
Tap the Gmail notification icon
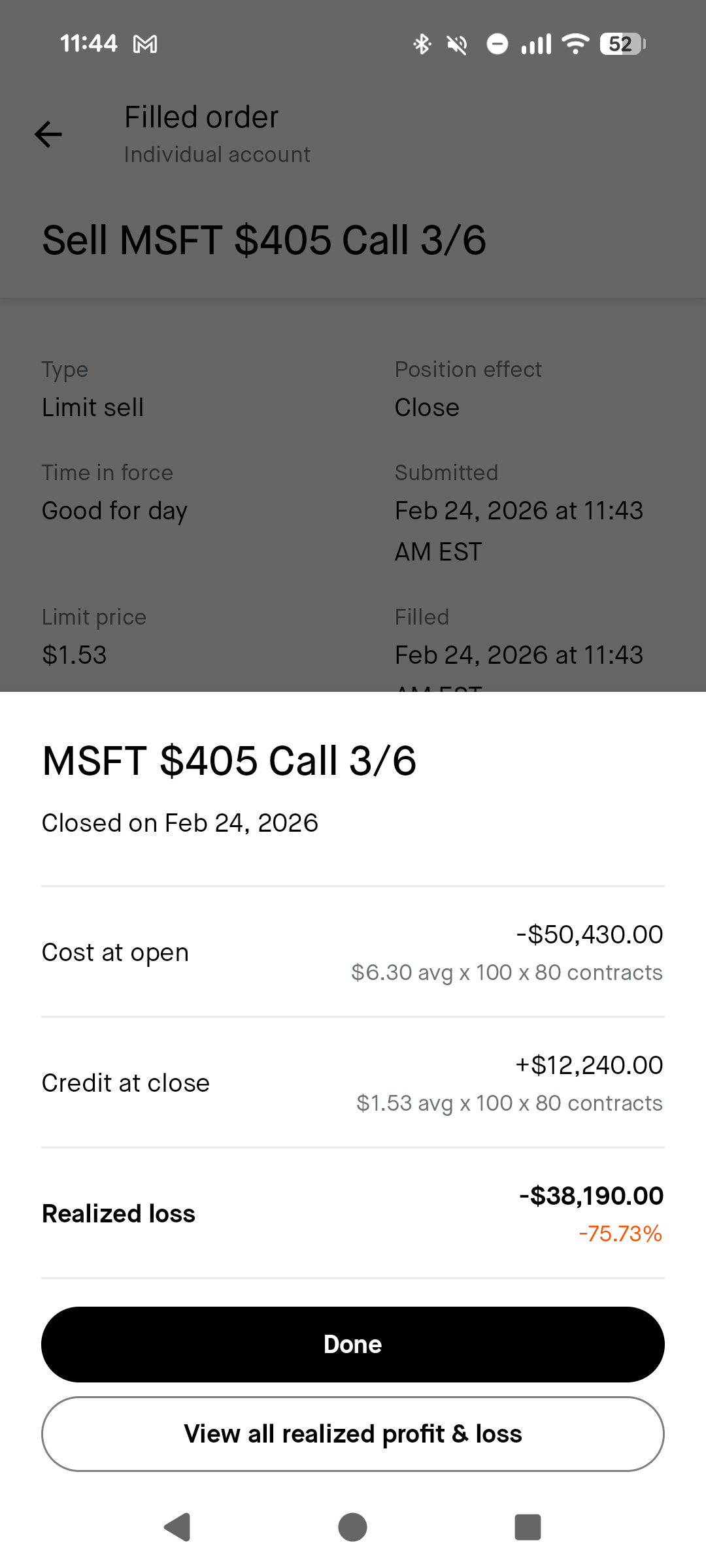pos(145,44)
